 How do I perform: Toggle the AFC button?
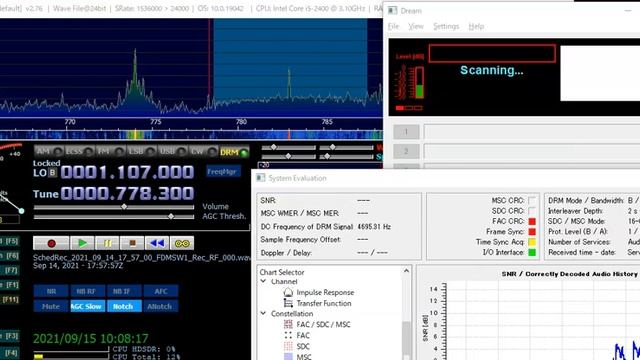(161, 291)
